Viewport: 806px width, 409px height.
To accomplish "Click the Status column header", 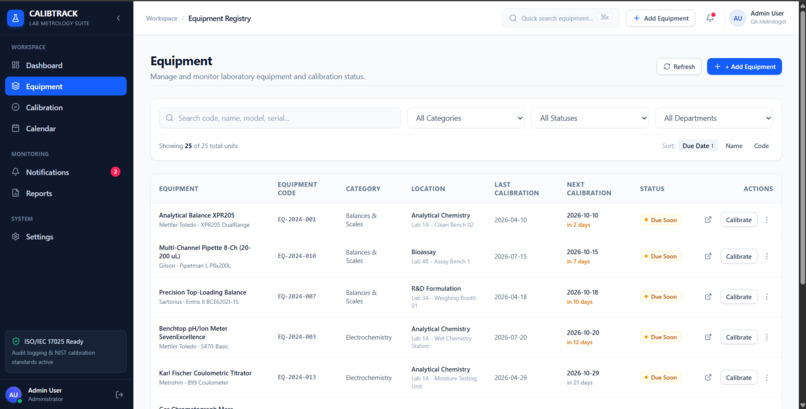I will click(652, 189).
